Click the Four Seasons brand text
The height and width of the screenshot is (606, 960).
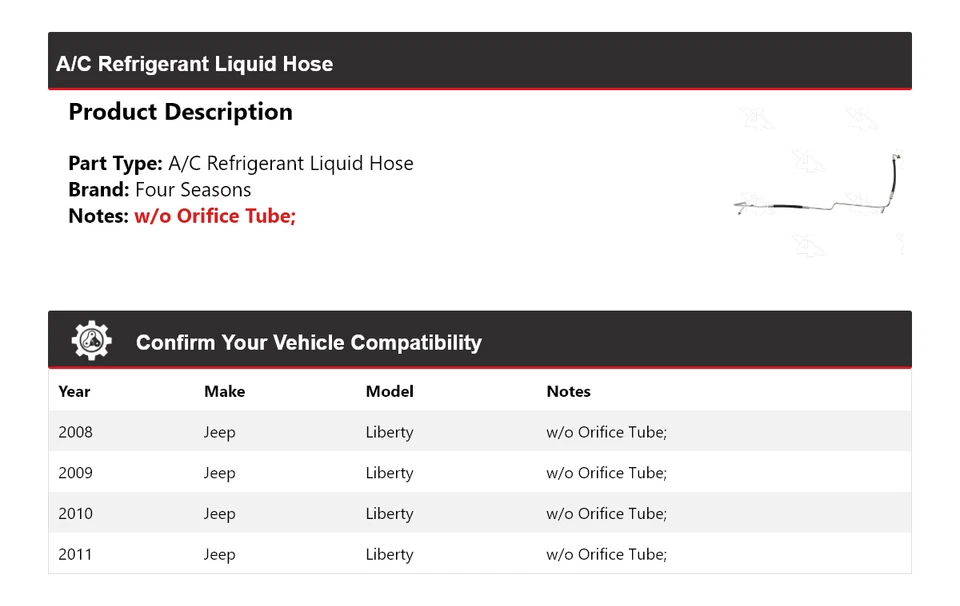pos(193,190)
